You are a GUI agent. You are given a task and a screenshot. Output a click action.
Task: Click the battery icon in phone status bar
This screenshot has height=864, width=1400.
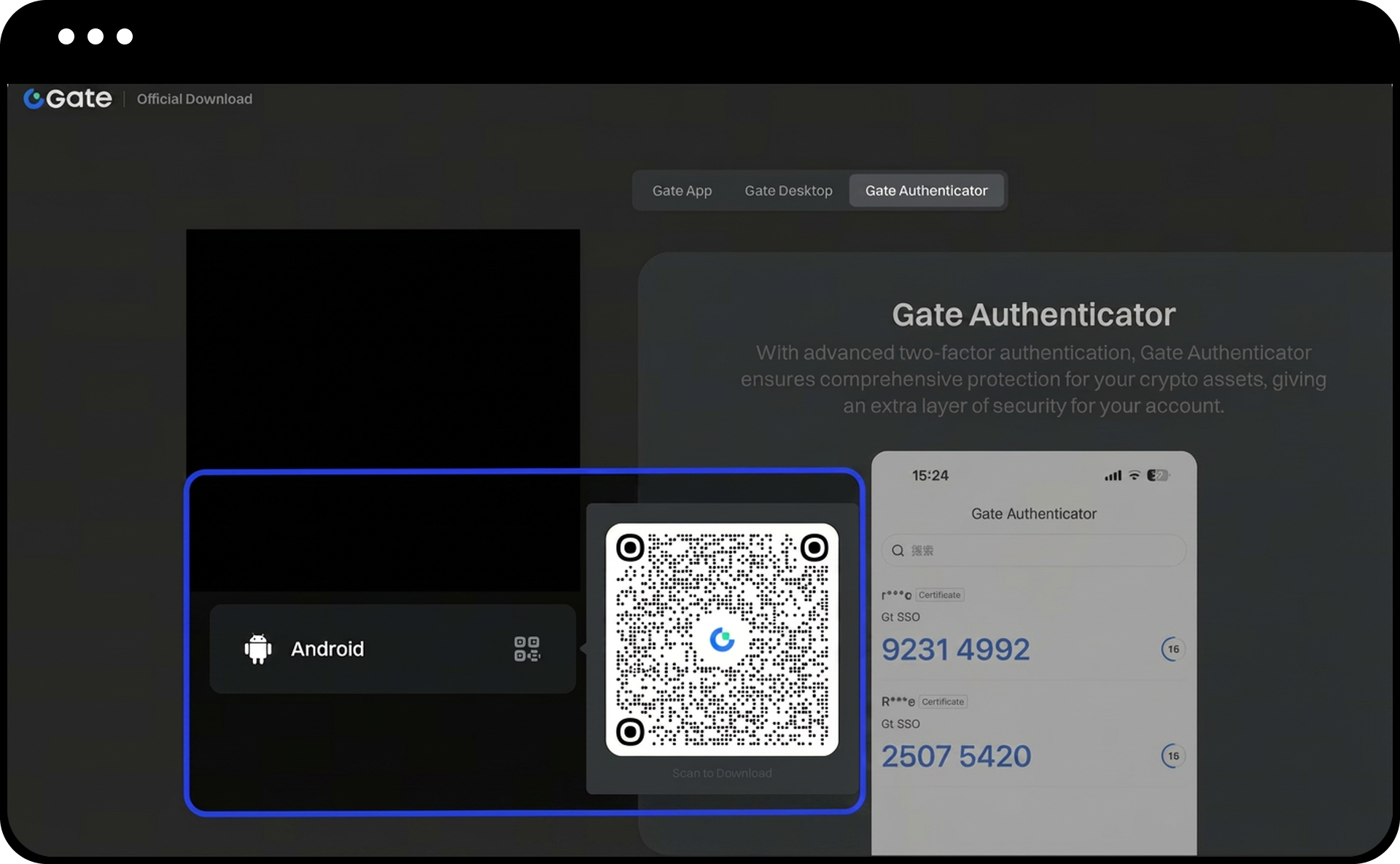tap(1157, 475)
